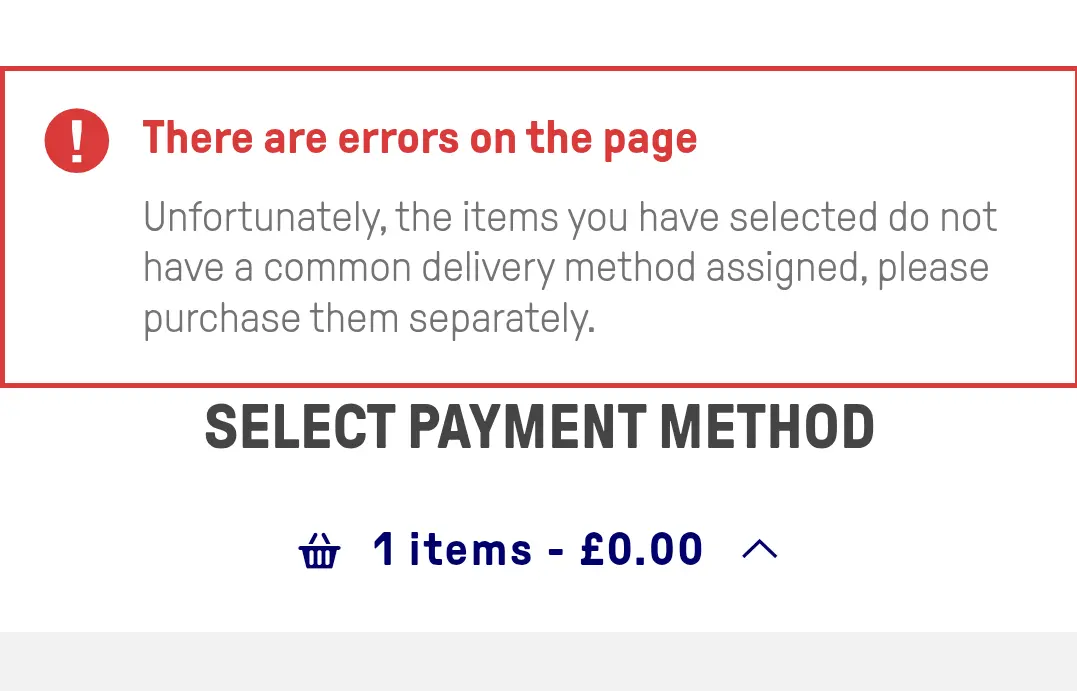
Task: Collapse the basket summary chevron
Action: [760, 549]
